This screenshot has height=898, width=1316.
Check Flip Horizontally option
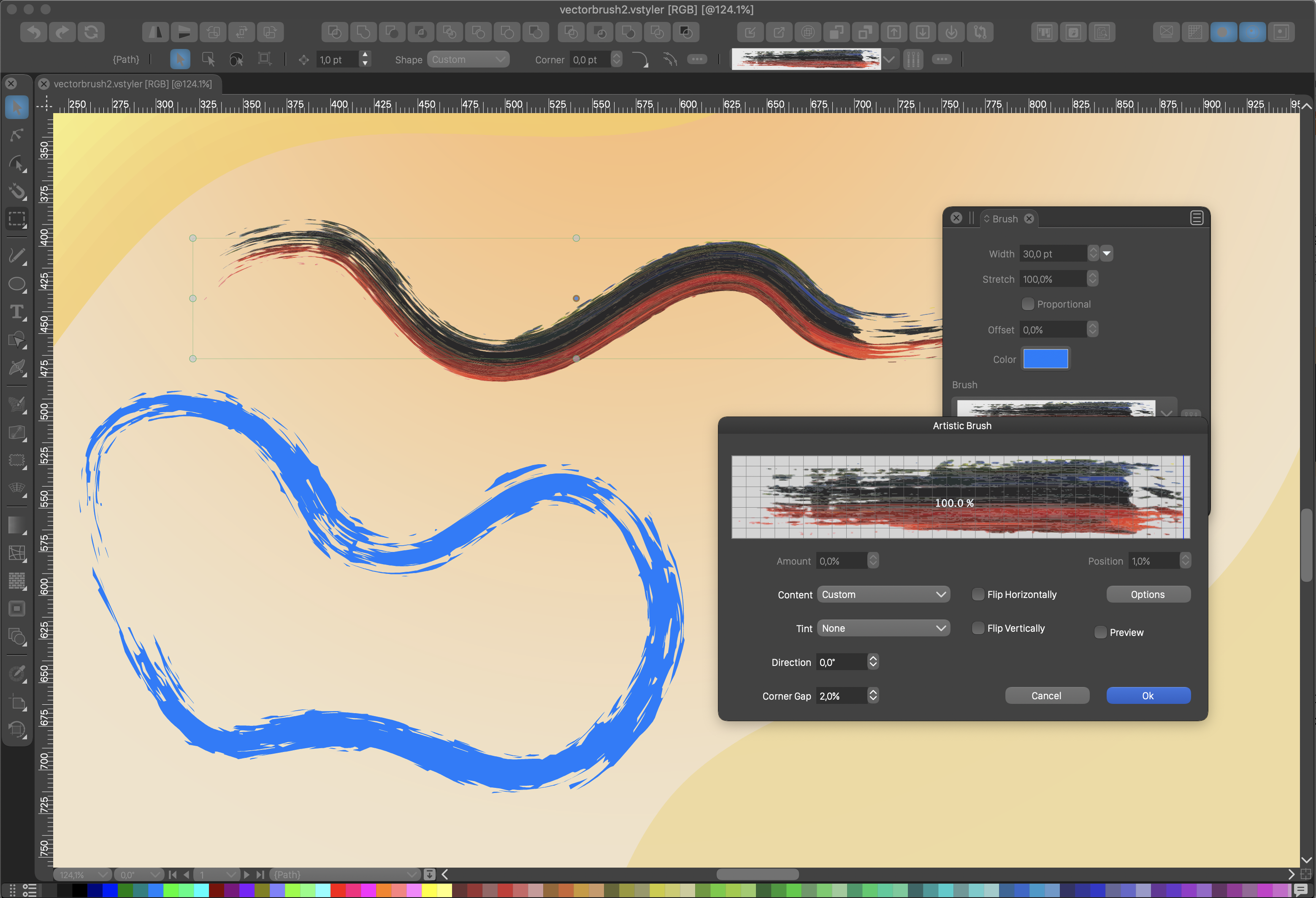coord(978,594)
